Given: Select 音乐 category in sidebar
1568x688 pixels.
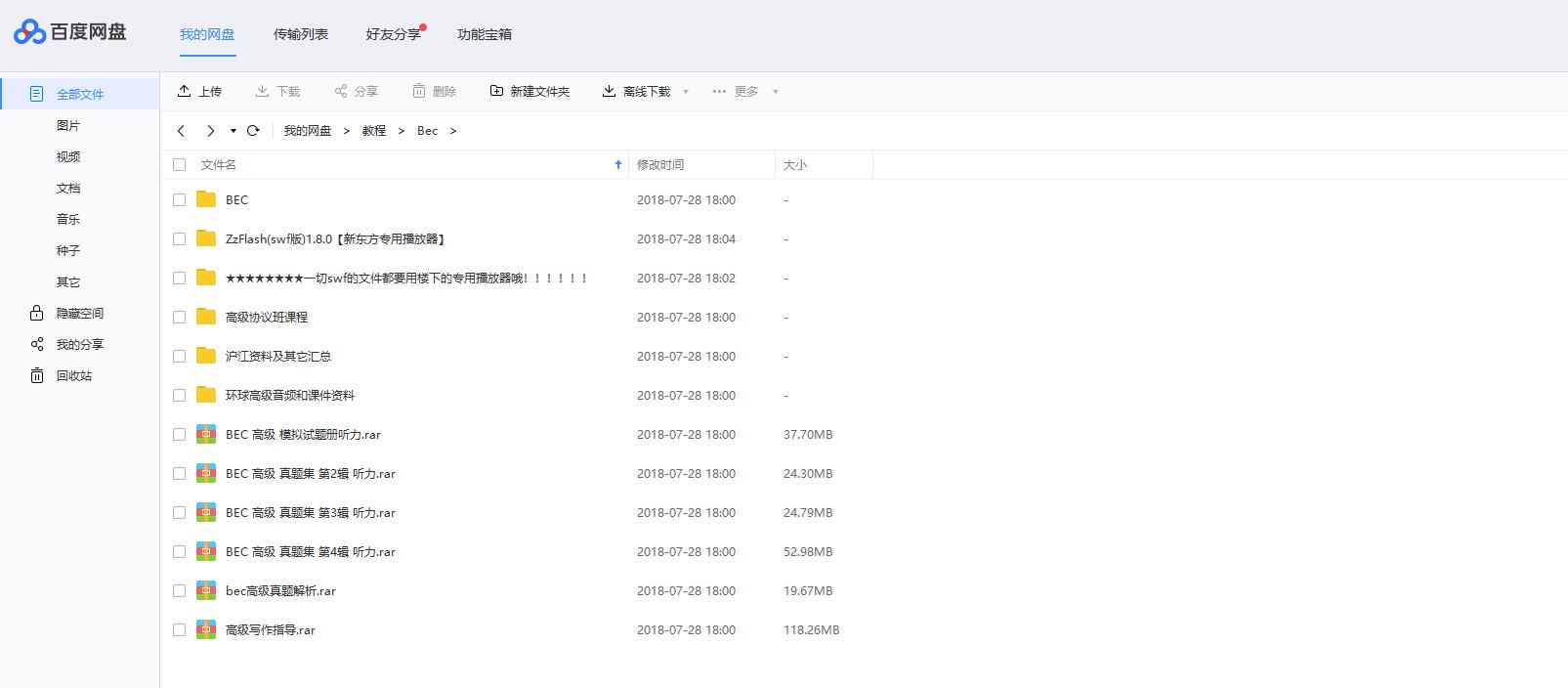Looking at the screenshot, I should pos(68,219).
